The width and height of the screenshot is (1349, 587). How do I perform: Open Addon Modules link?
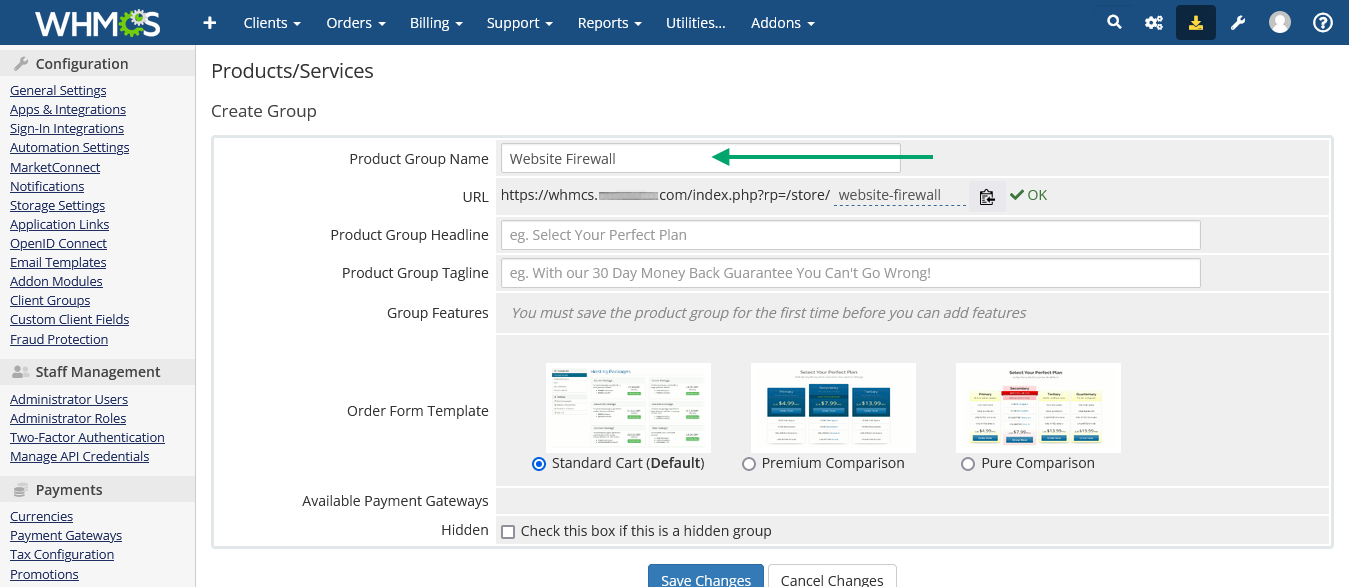pos(56,281)
